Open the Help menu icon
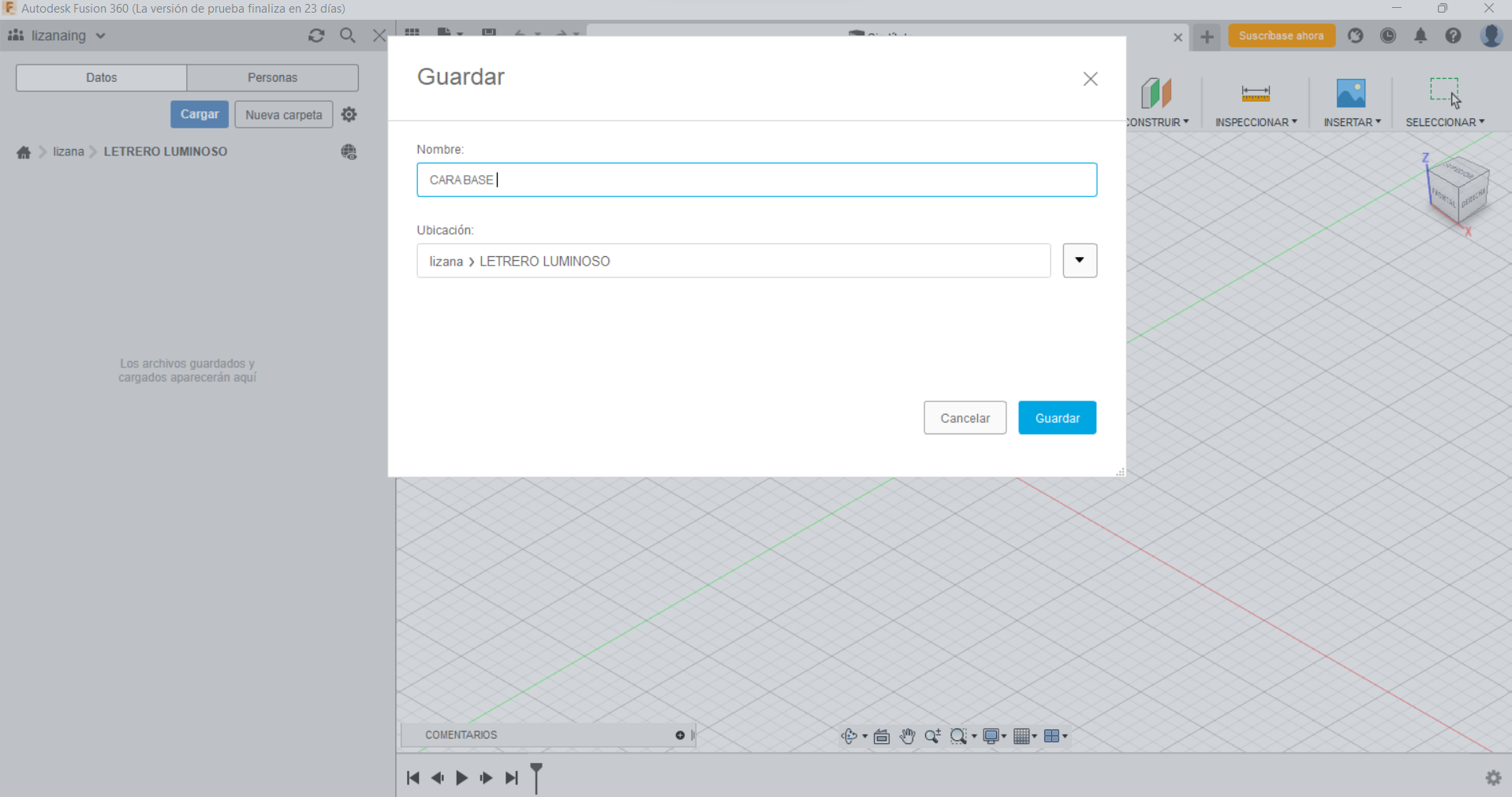The width and height of the screenshot is (1512, 797). pyautogui.click(x=1453, y=35)
